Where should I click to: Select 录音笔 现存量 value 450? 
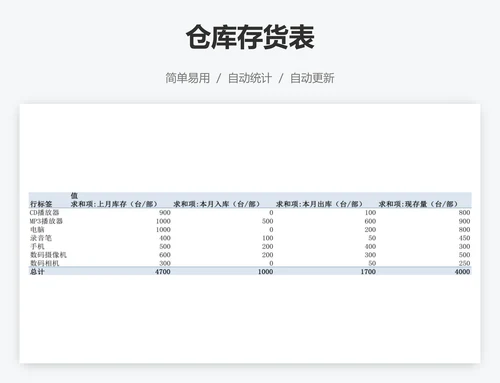coord(464,238)
